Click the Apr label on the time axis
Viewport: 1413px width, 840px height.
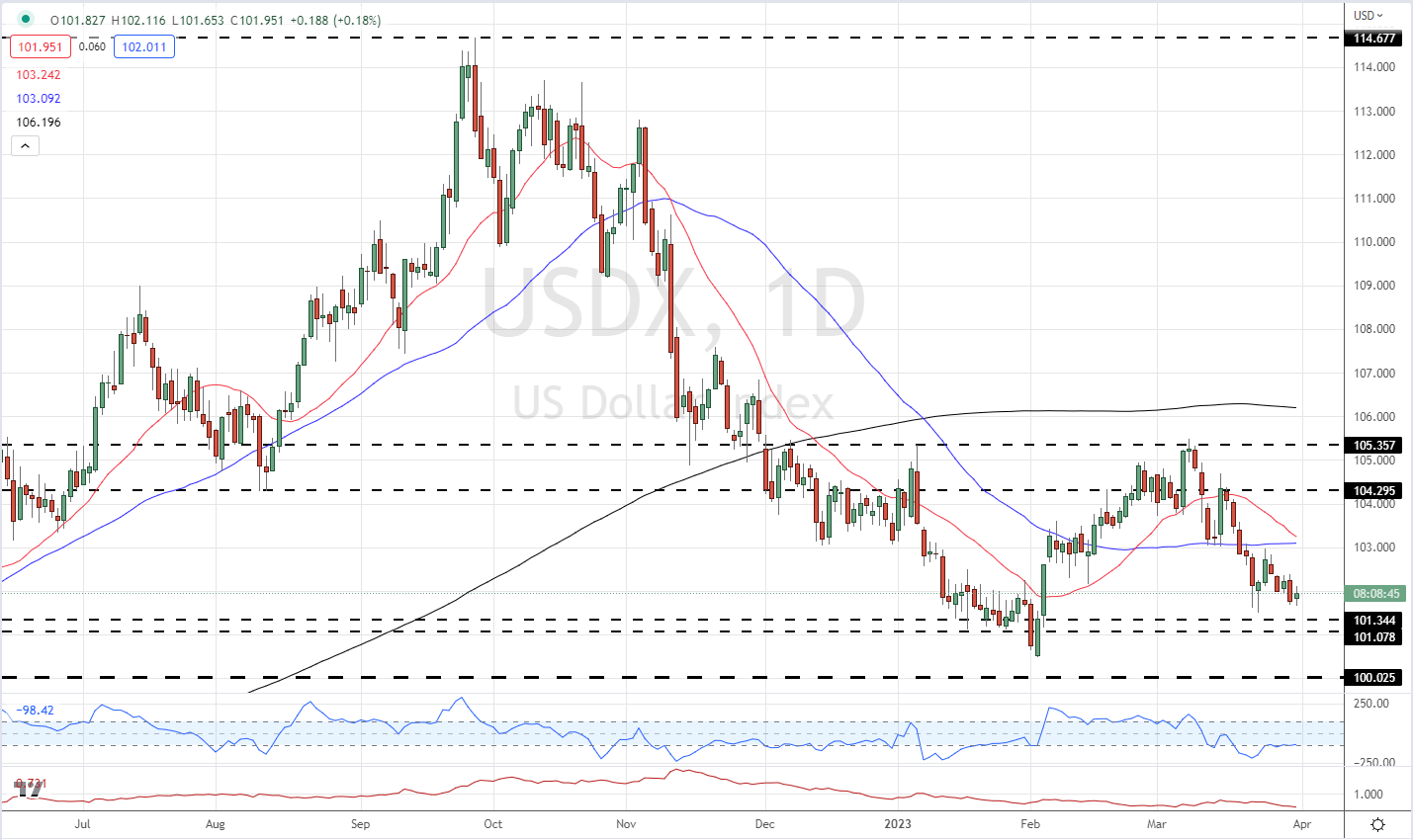[x=1302, y=824]
